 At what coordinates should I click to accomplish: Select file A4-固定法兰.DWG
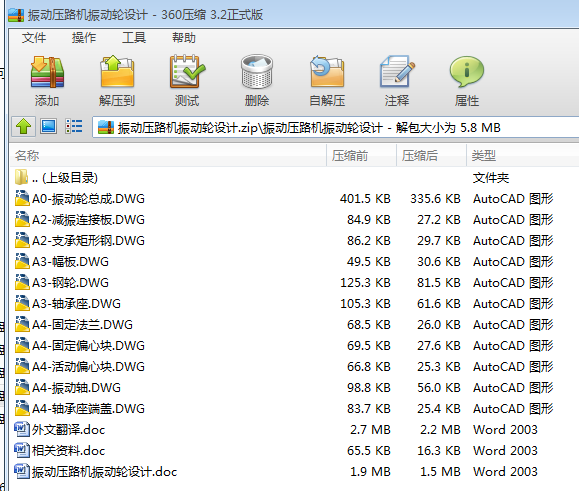tap(82, 325)
